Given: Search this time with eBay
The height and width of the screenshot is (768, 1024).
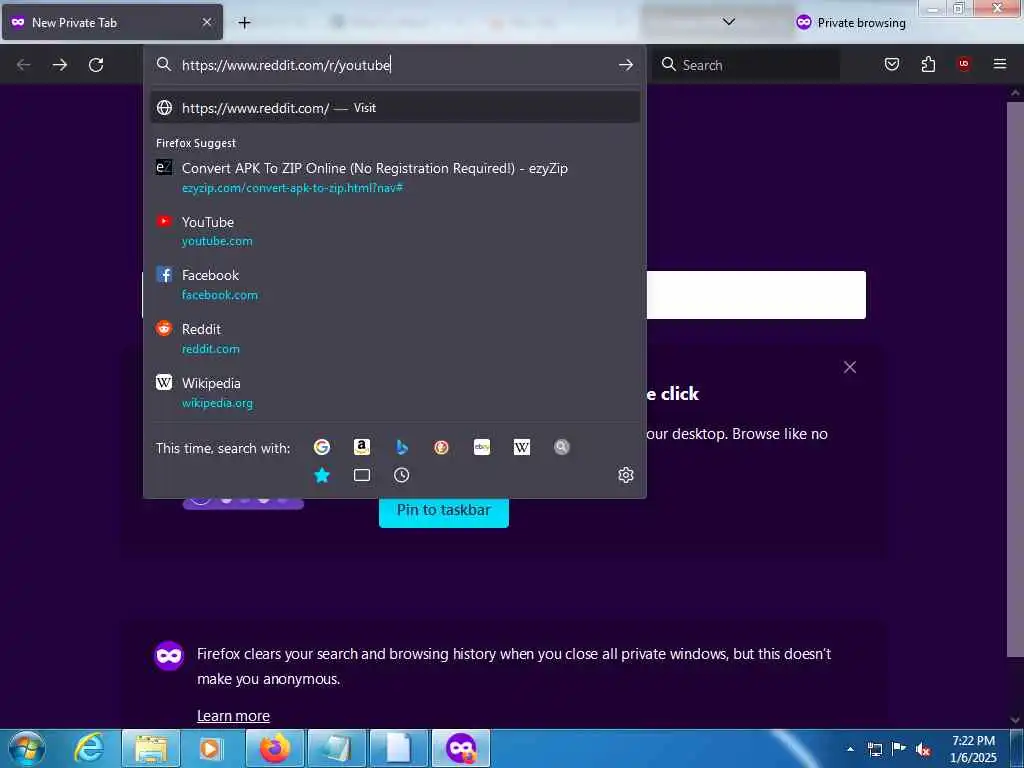Looking at the screenshot, I should coord(482,447).
